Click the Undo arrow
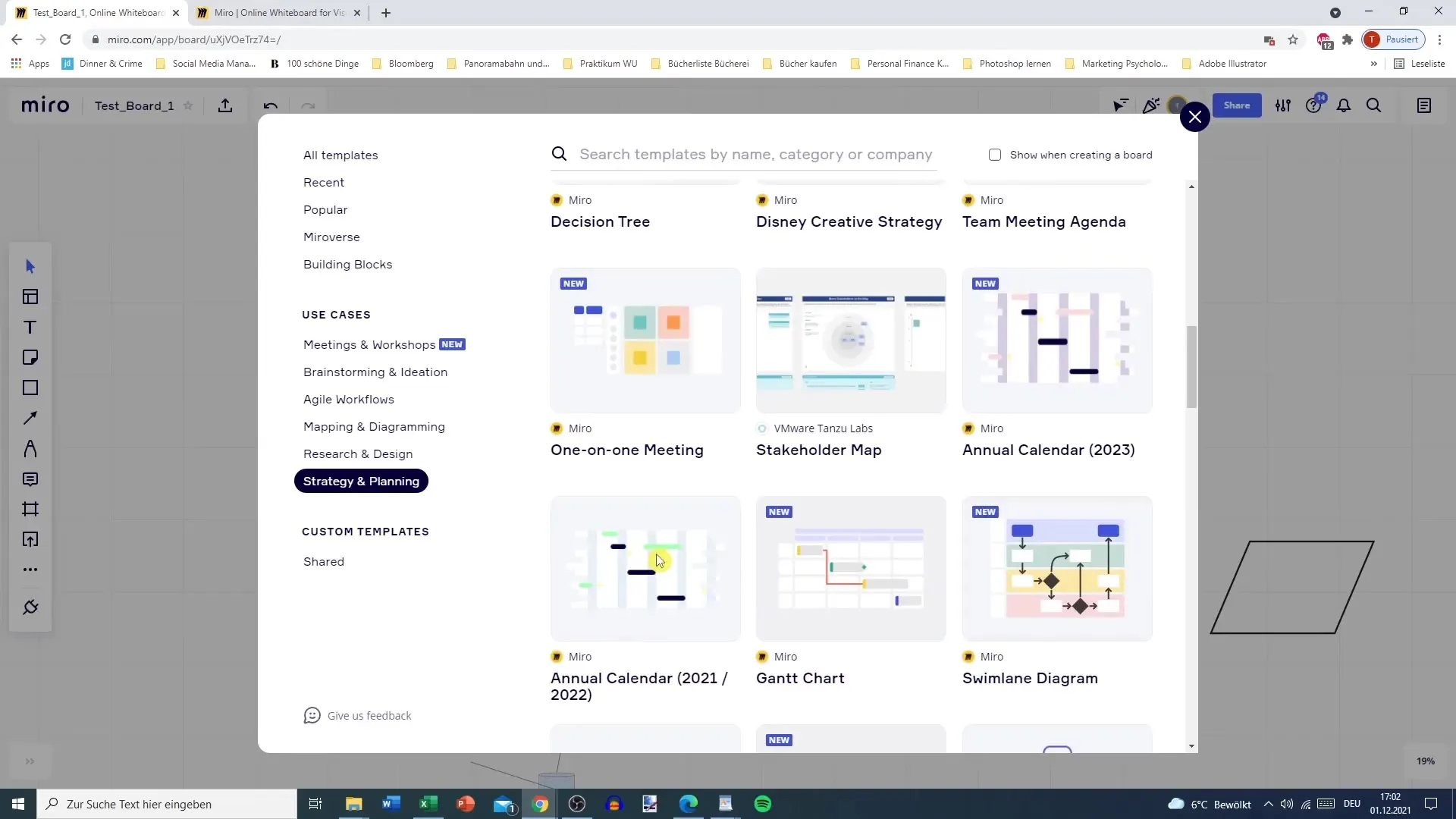 coord(271,105)
